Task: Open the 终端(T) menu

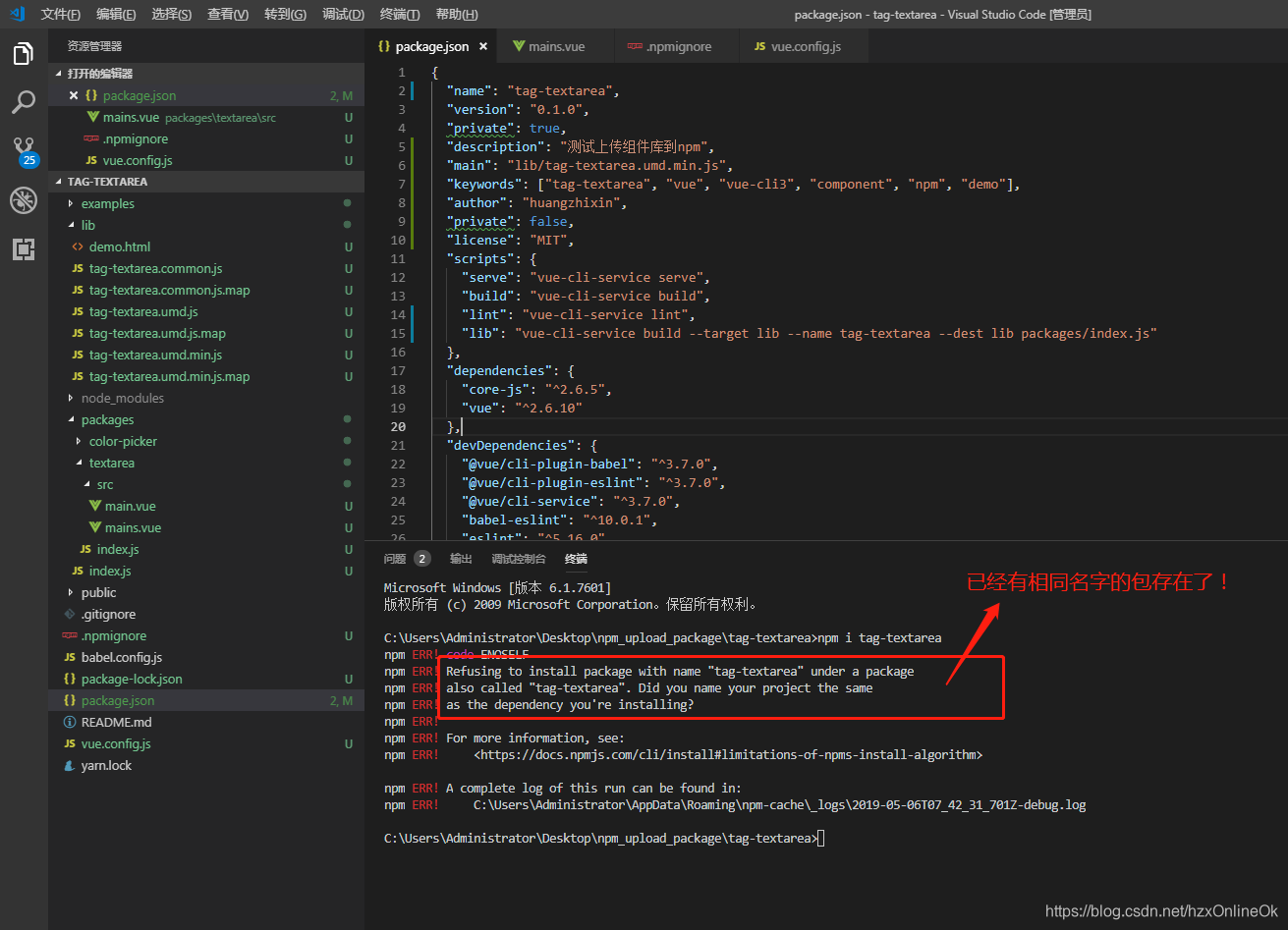Action: (400, 14)
